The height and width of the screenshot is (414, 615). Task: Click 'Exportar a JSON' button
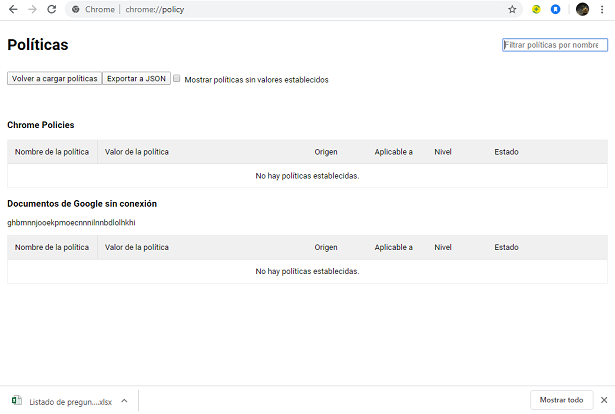tap(136, 78)
